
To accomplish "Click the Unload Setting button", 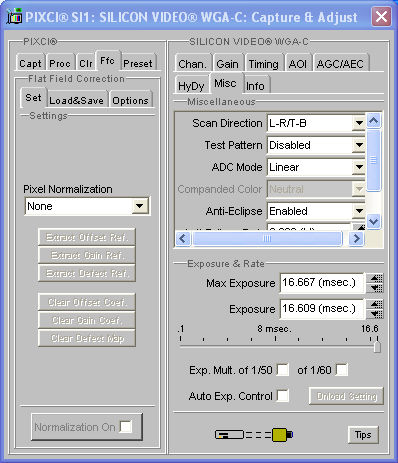I will tap(346, 396).
